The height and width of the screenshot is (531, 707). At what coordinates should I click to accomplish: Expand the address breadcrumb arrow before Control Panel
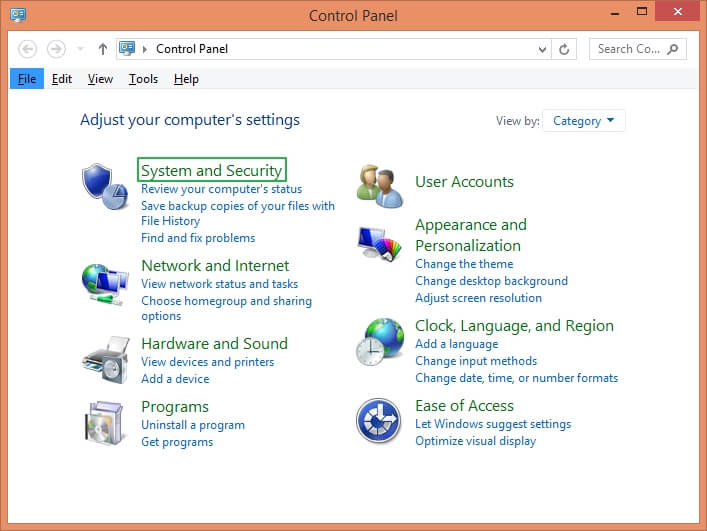tap(145, 49)
